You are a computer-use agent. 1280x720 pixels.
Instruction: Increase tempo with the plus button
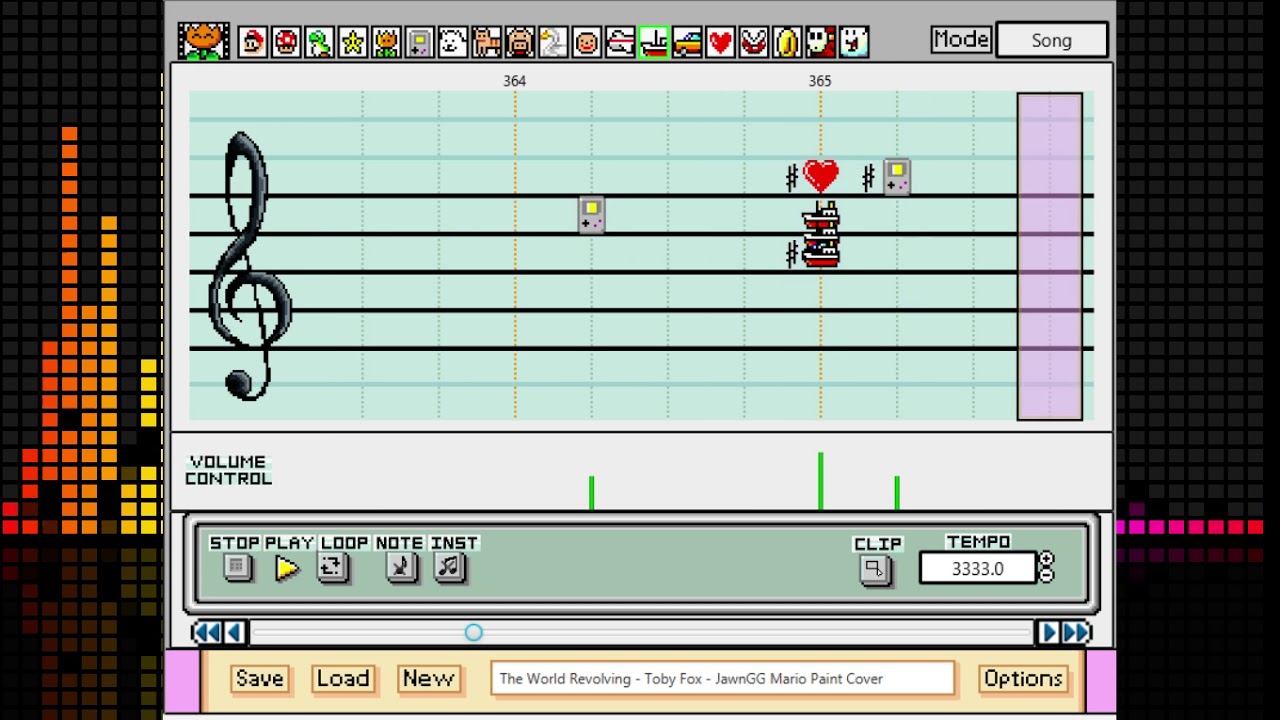[x=1046, y=560]
